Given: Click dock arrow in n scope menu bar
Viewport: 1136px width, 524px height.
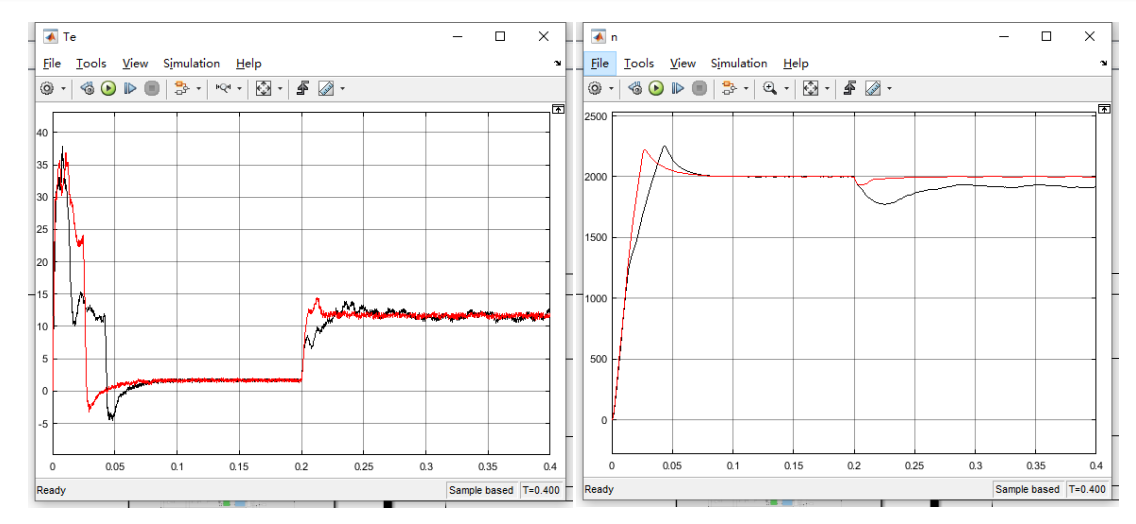Looking at the screenshot, I should [x=1104, y=64].
